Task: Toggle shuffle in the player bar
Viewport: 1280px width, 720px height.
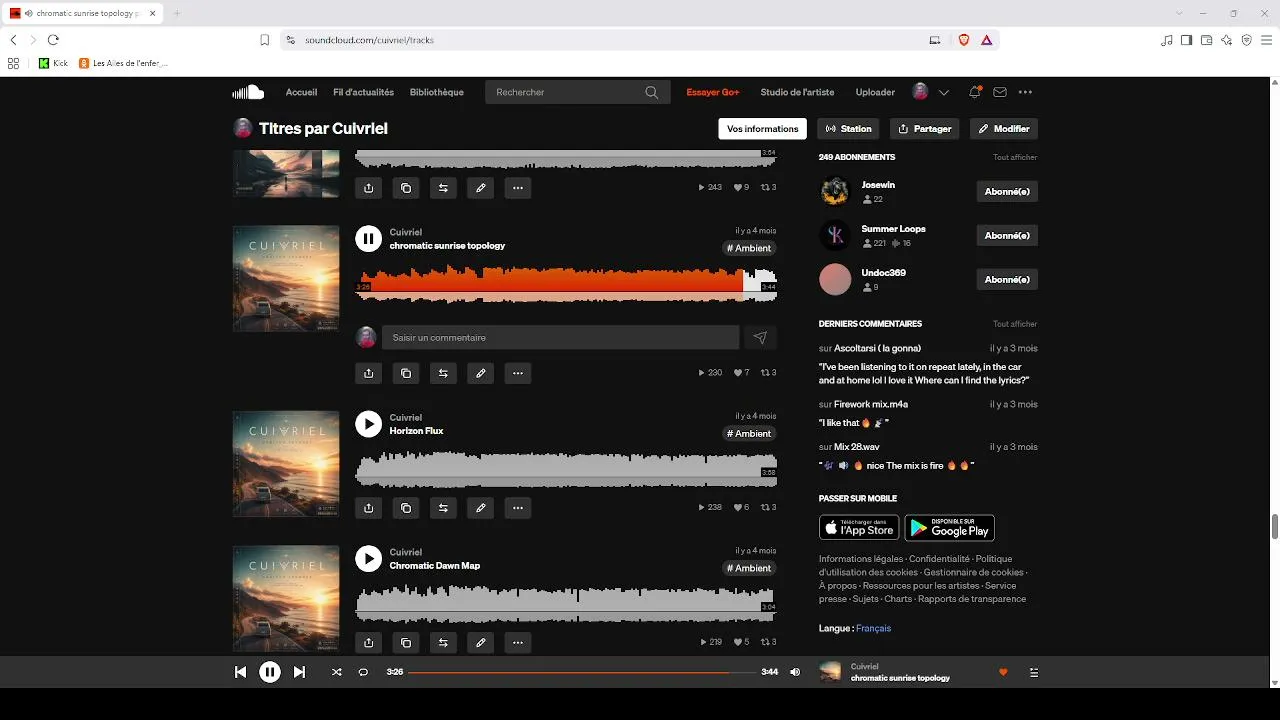Action: [337, 672]
